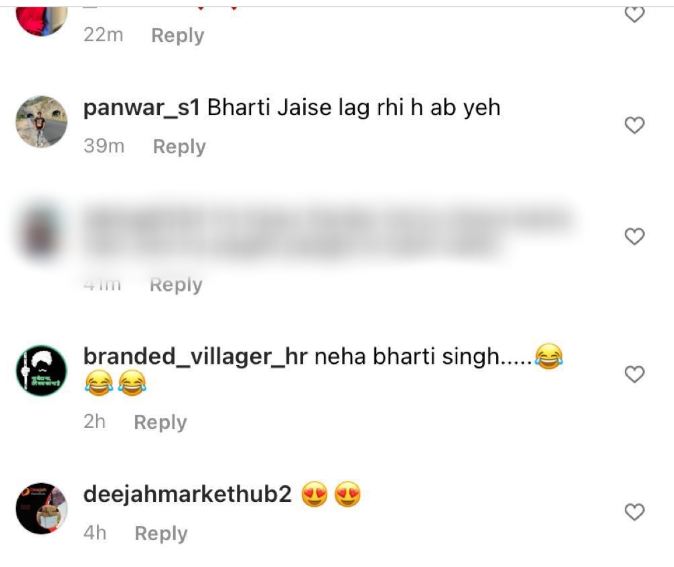This screenshot has width=674, height=567.
Task: Like the deejahmarkethub2 comment
Action: (634, 512)
